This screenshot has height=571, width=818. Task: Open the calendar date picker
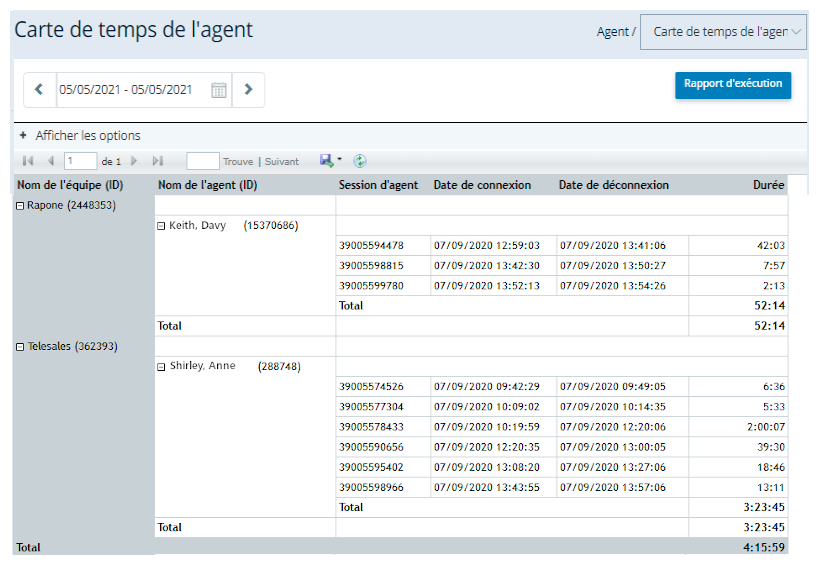[x=219, y=90]
